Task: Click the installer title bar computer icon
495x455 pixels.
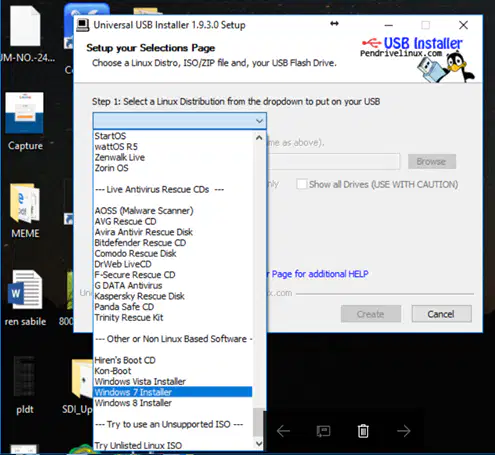Action: tap(83, 25)
